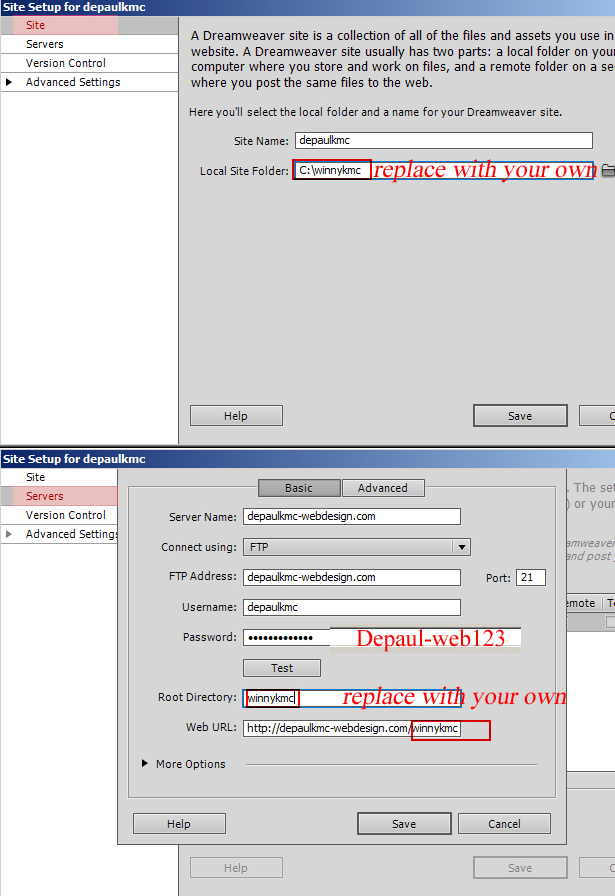Focus the Web URL field
Viewport: 615px width, 896px height.
tap(352, 729)
